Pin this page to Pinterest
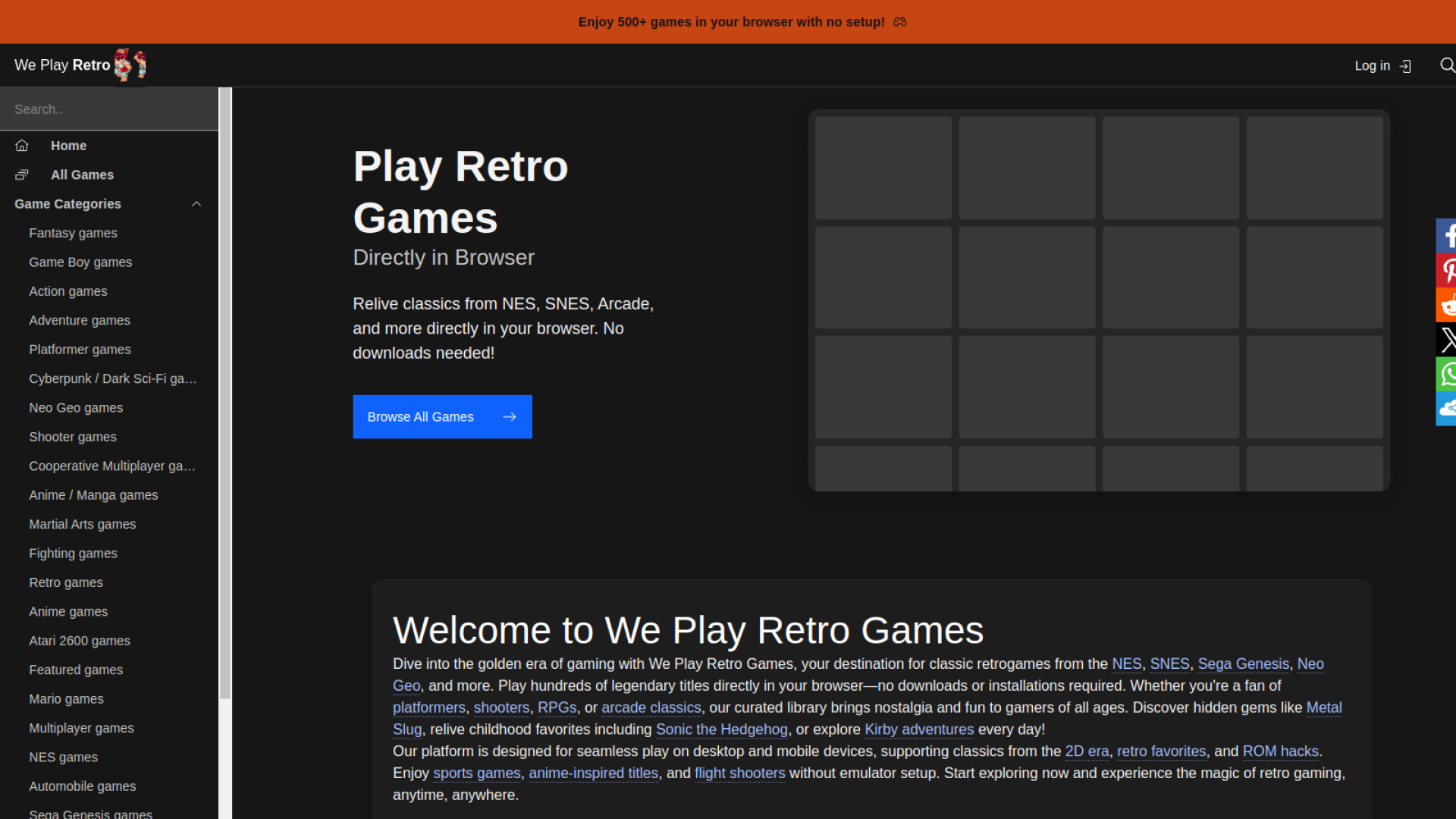This screenshot has width=1456, height=819. (1447, 270)
